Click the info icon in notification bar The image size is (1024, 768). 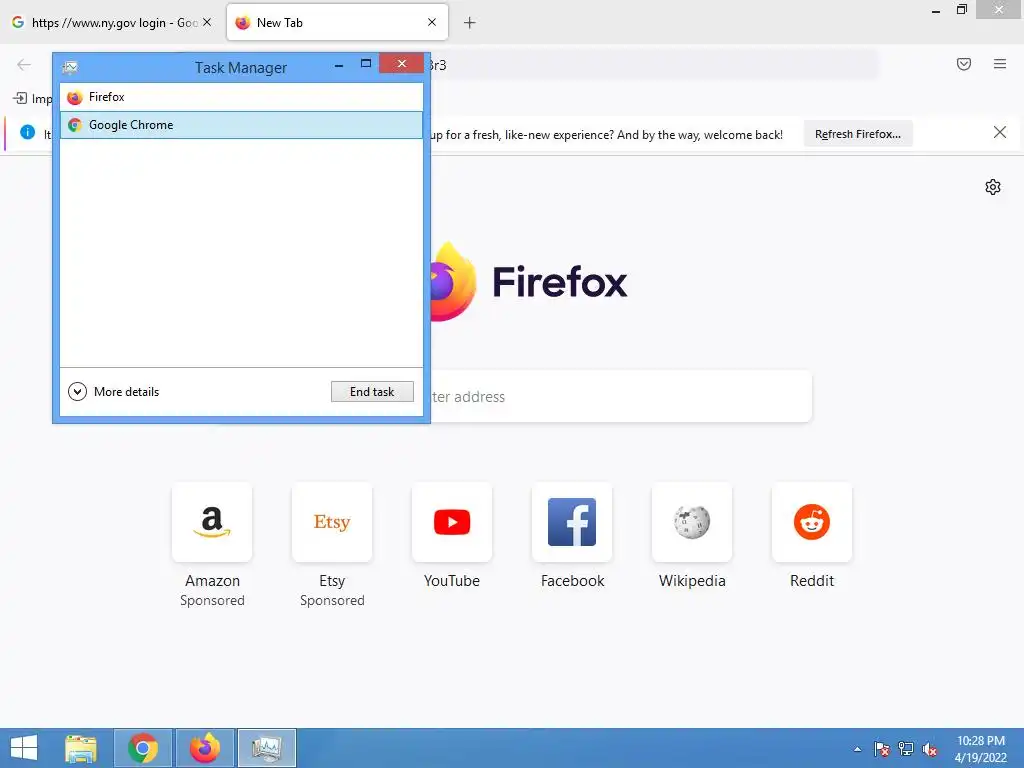[27, 132]
